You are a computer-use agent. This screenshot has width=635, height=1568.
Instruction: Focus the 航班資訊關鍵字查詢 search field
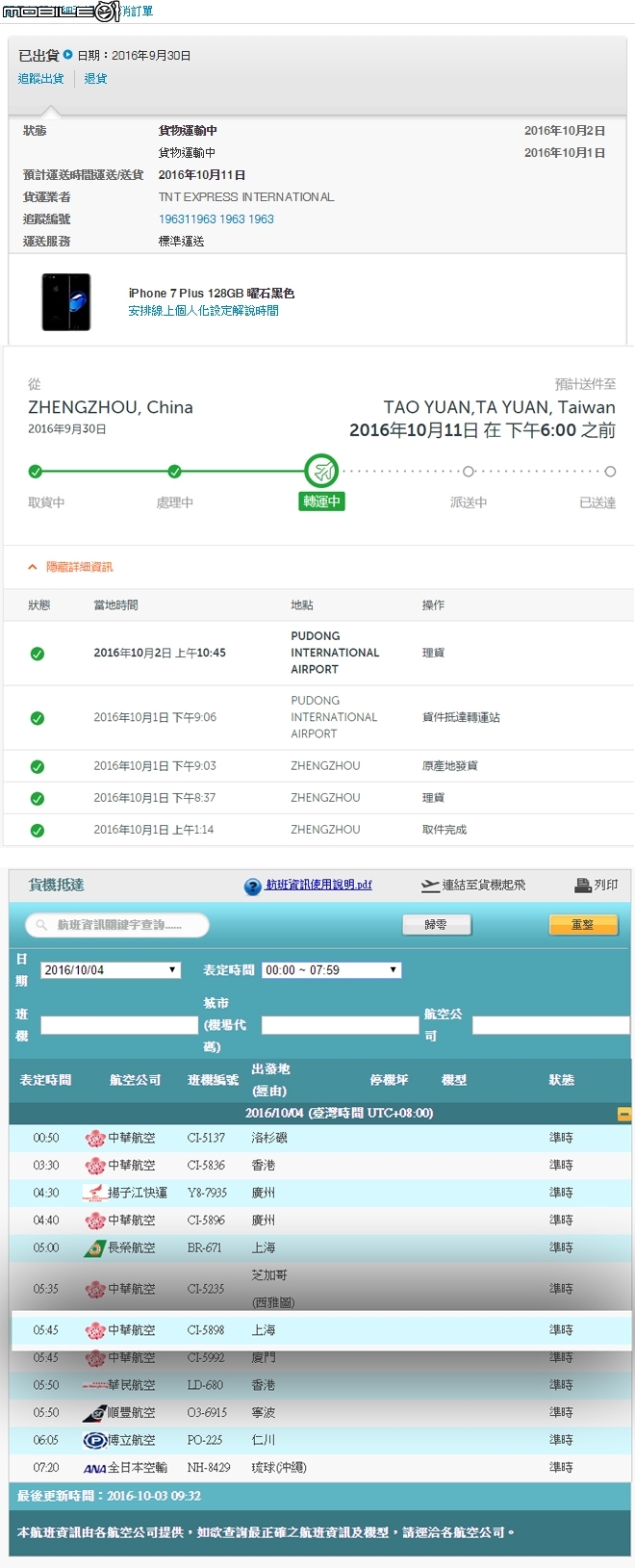(x=117, y=925)
